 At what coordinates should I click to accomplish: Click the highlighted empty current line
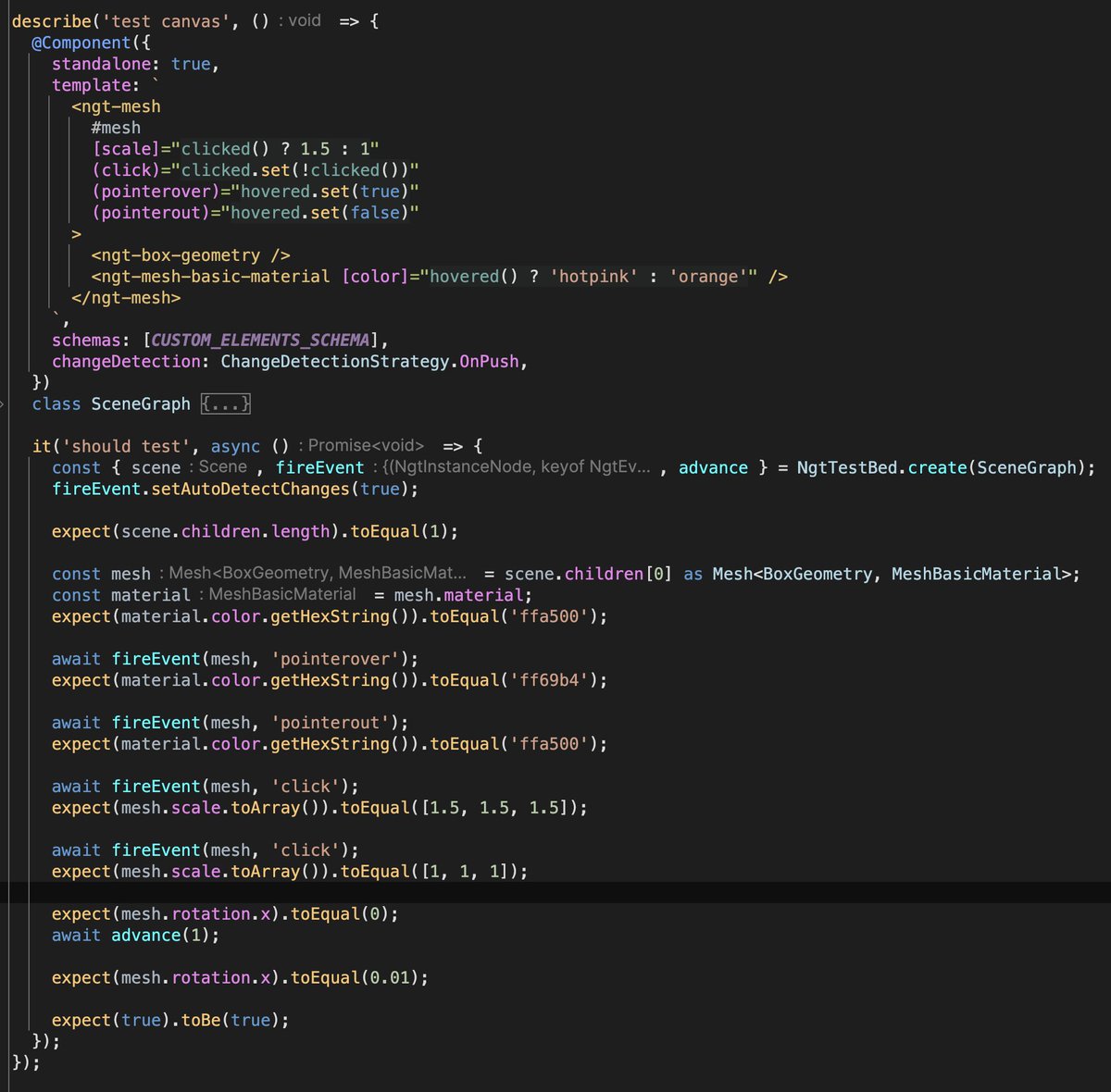point(555,893)
